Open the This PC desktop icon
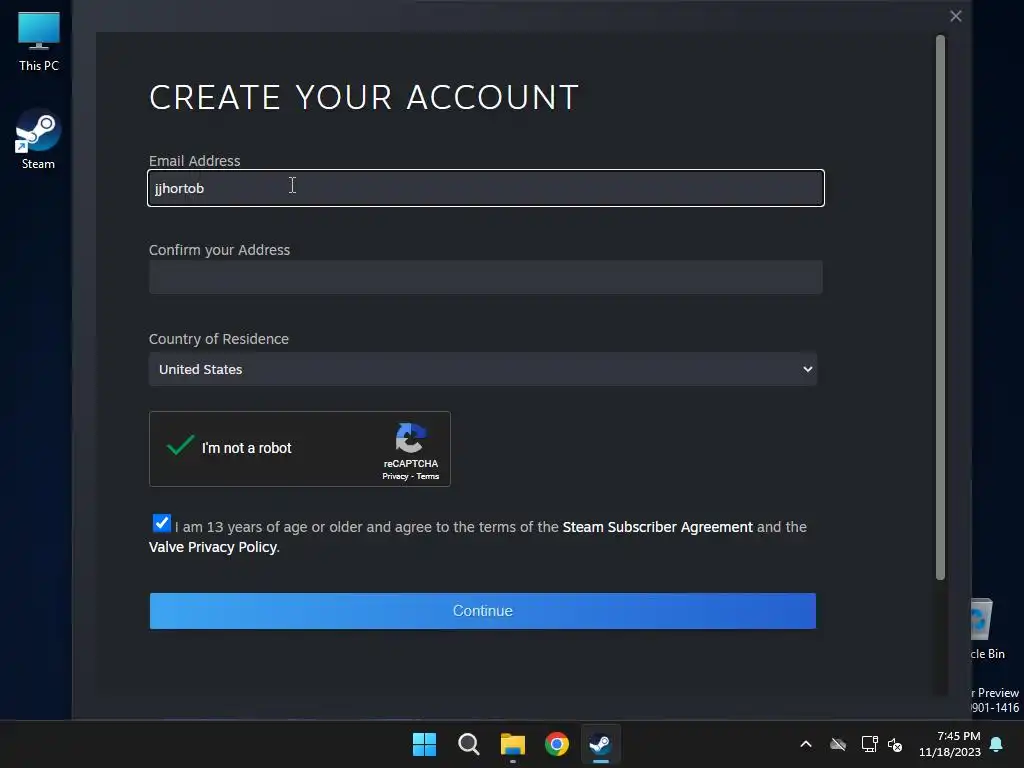1024x768 pixels. [39, 40]
